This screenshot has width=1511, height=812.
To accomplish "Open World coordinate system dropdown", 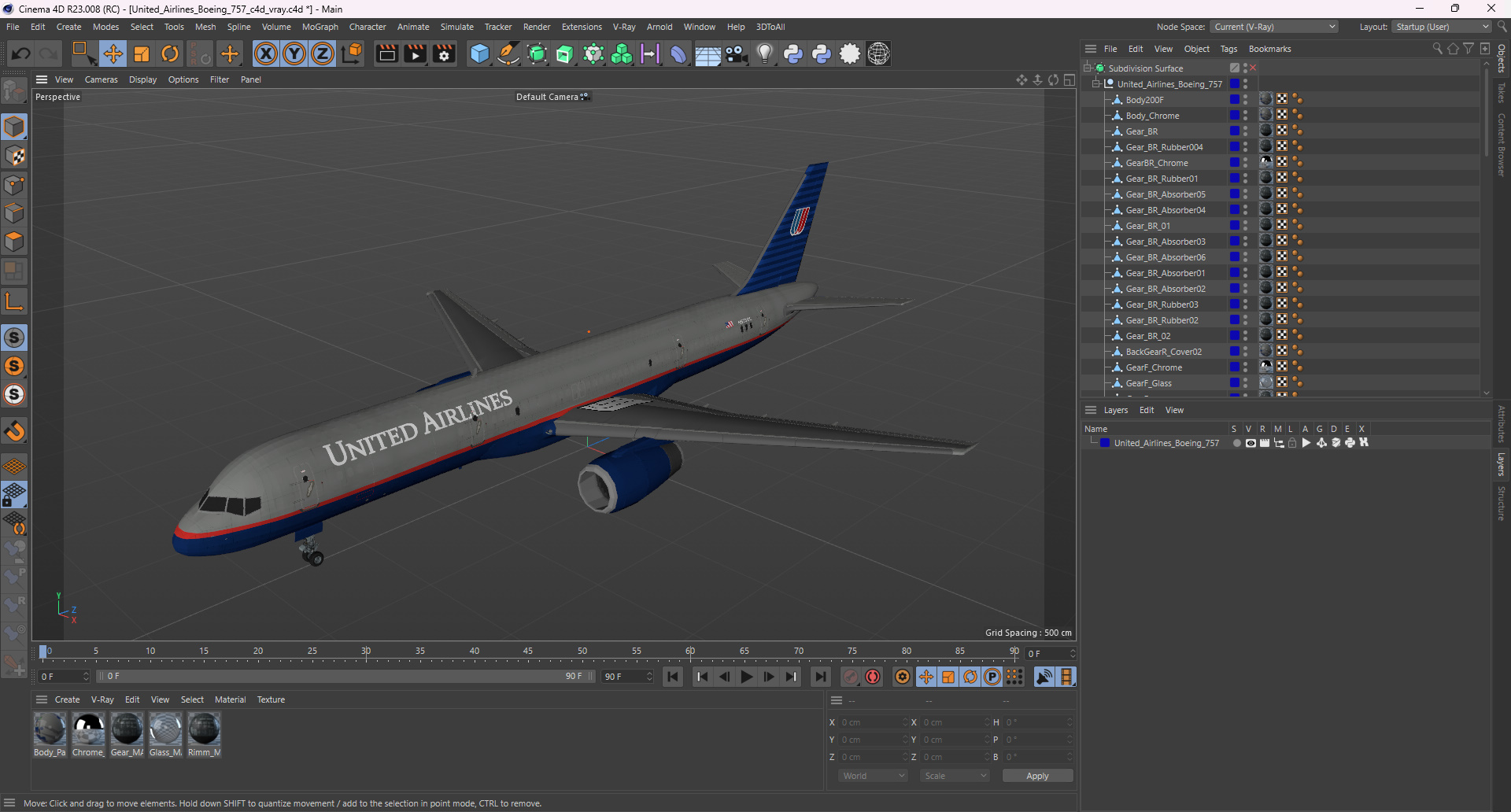I will pos(874,776).
